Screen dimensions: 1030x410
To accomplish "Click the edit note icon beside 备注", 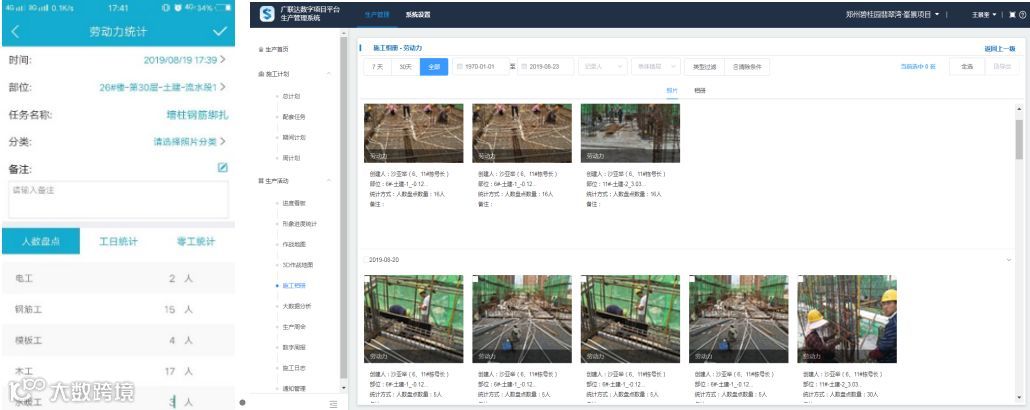I will [x=223, y=168].
